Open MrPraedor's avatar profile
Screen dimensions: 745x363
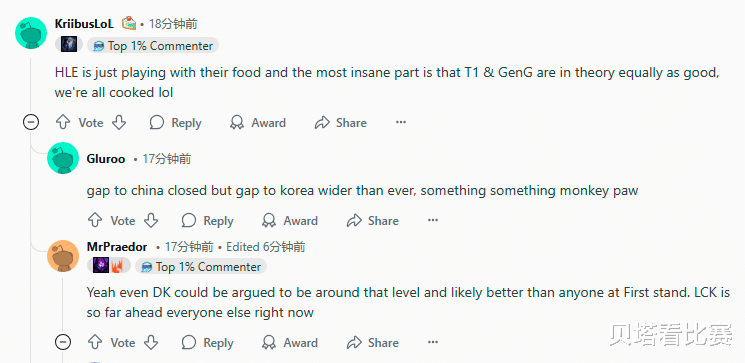63,256
